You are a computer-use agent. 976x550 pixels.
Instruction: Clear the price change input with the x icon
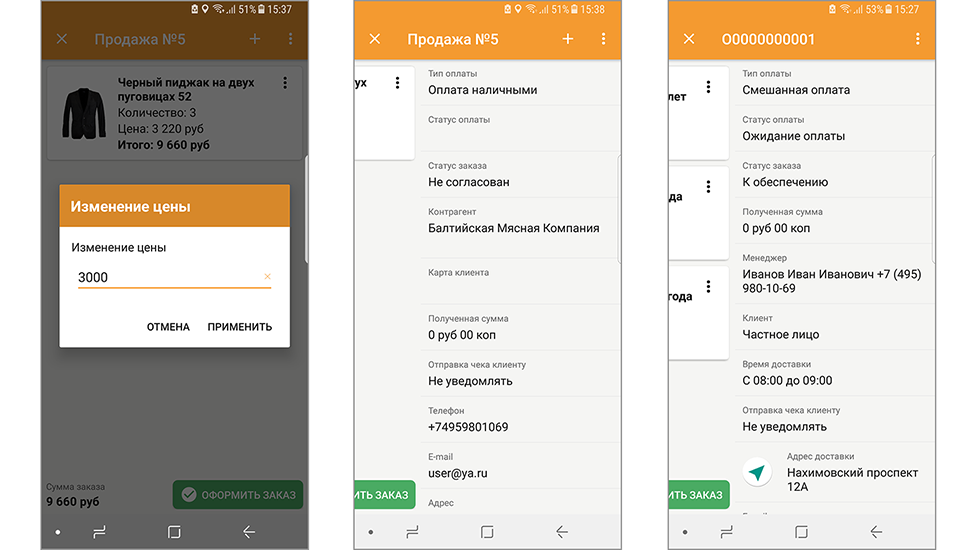[267, 277]
